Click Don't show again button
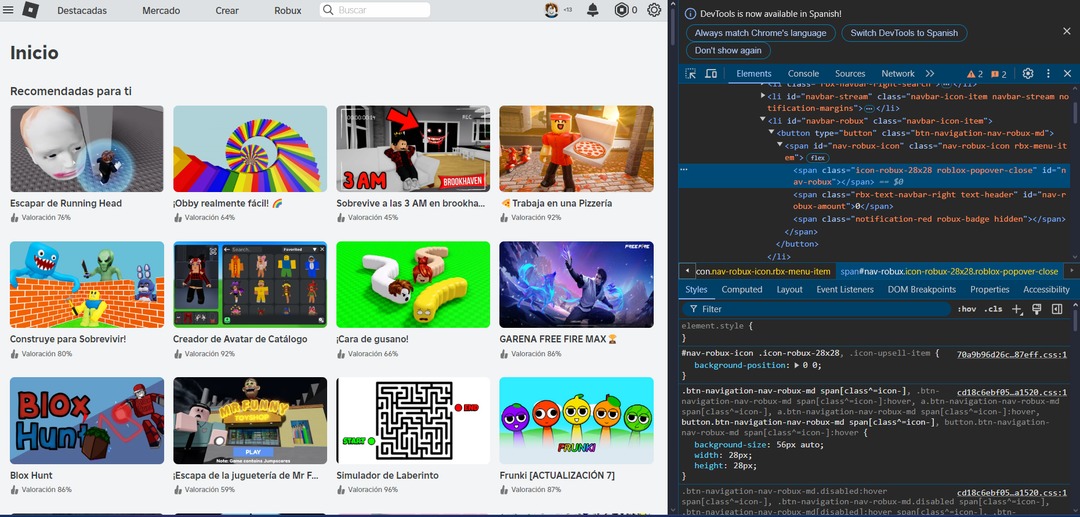Image resolution: width=1080 pixels, height=517 pixels. (x=728, y=50)
